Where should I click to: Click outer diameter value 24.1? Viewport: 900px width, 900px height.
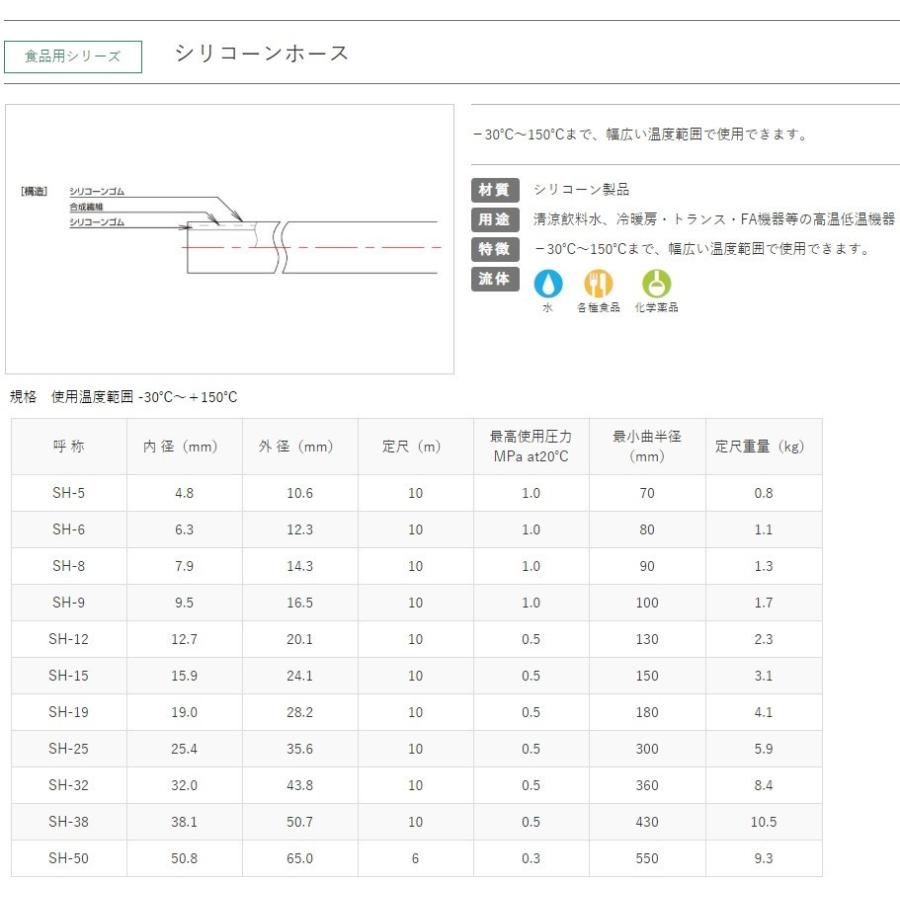[300, 676]
